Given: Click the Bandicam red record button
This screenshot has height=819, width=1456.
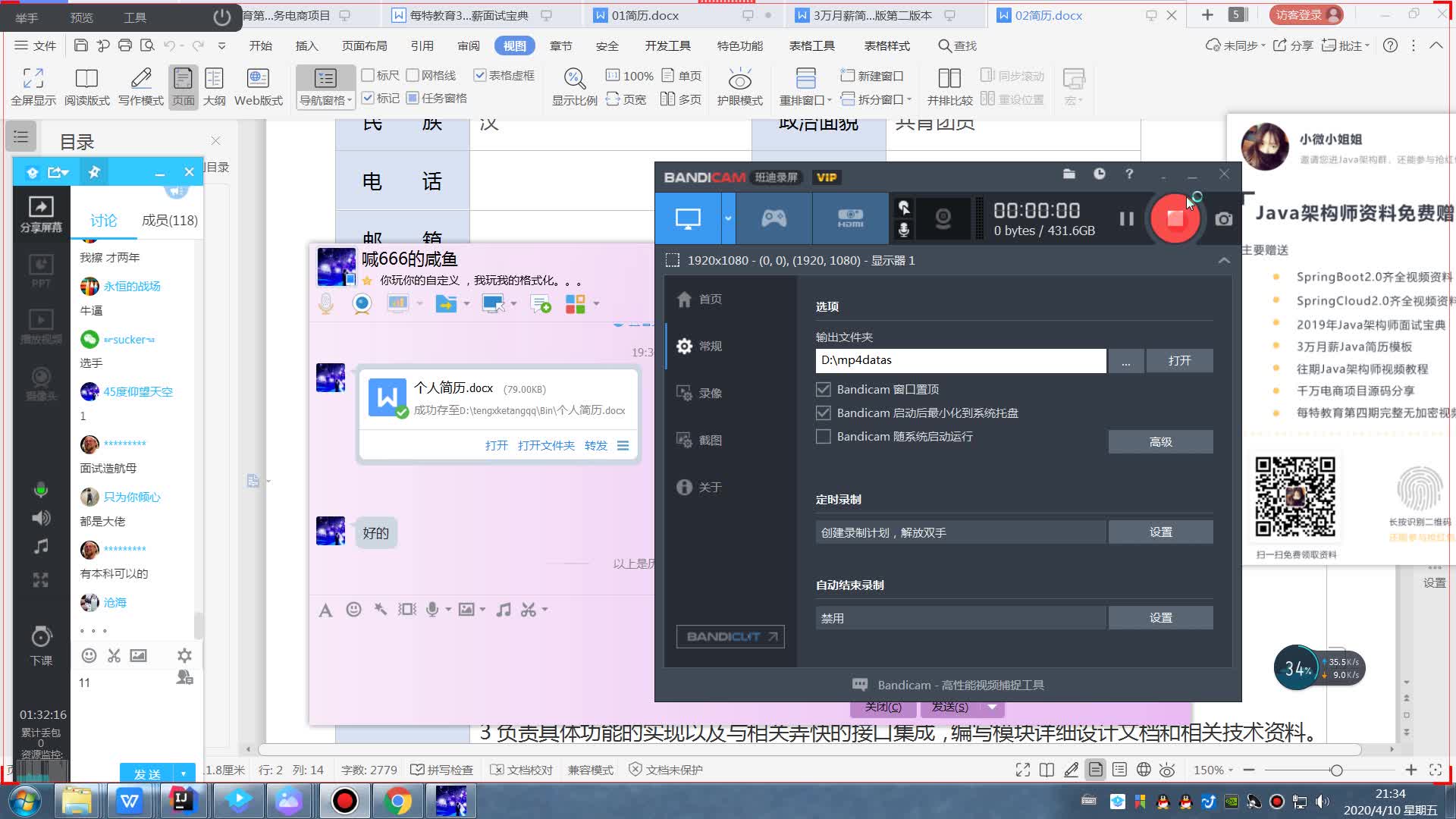Looking at the screenshot, I should (1175, 219).
